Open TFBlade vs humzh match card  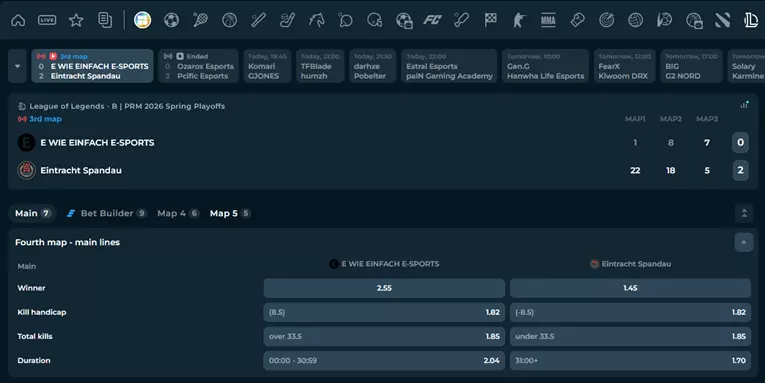[320, 66]
